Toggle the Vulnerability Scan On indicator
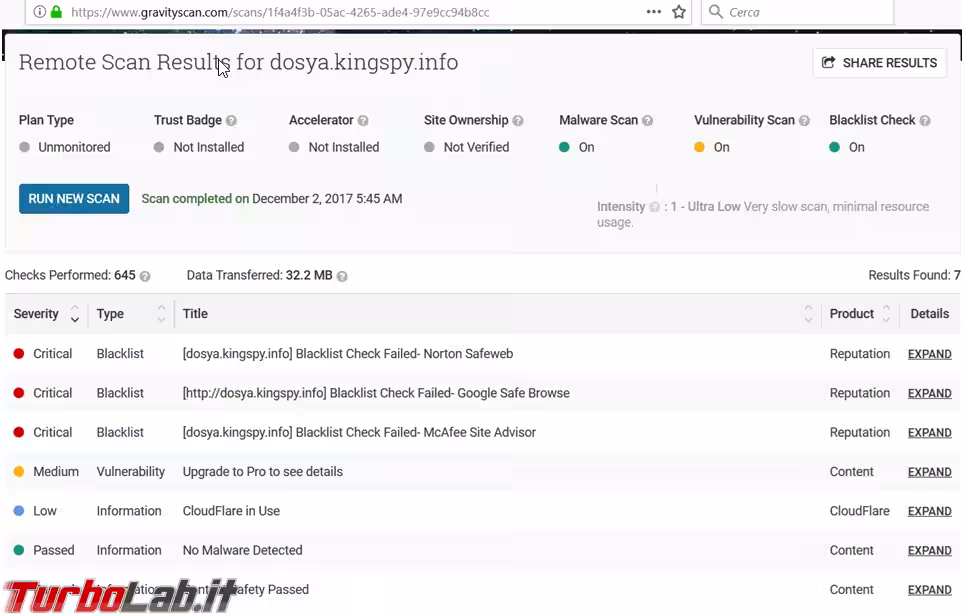 pos(700,147)
